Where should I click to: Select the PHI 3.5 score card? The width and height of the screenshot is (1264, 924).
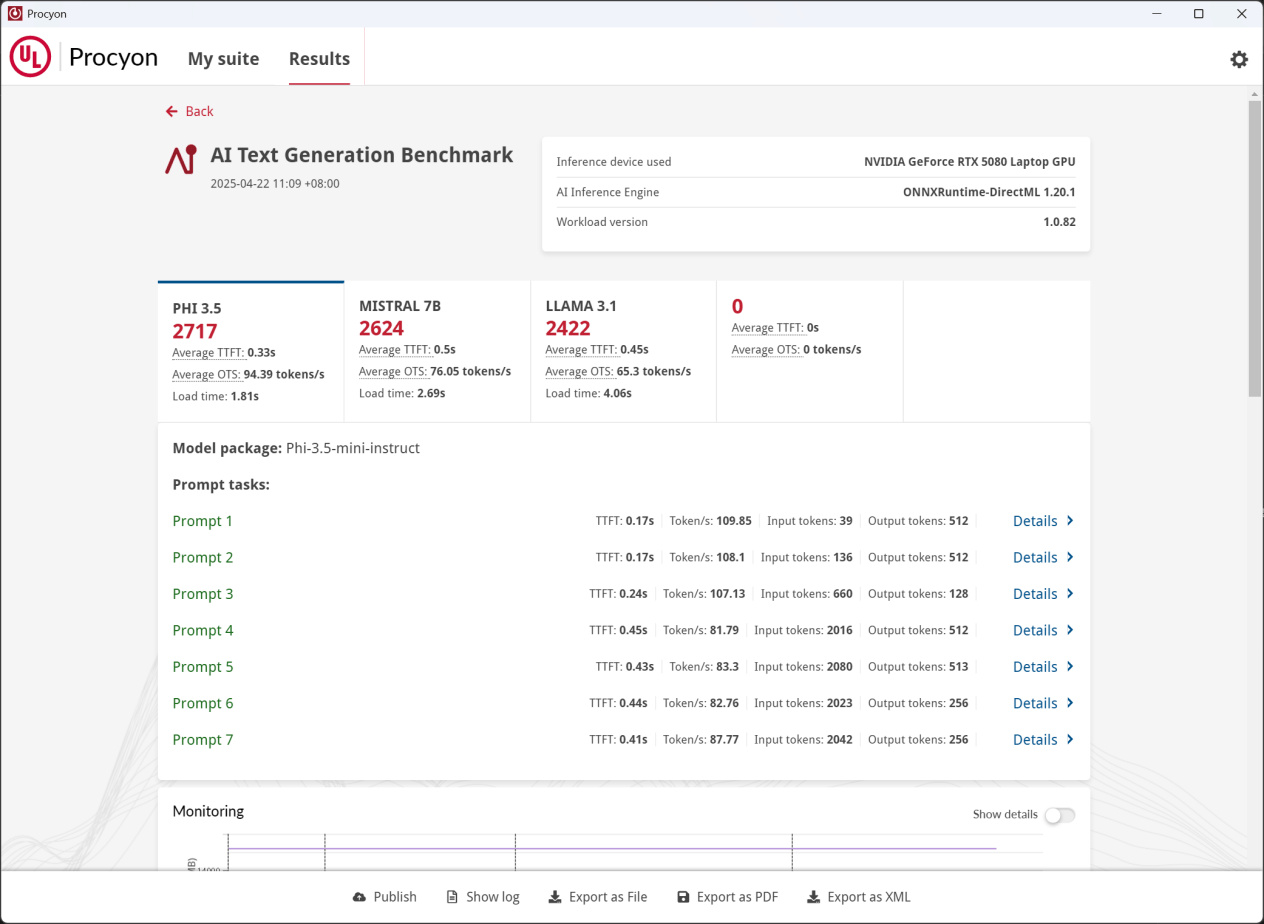tap(250, 350)
